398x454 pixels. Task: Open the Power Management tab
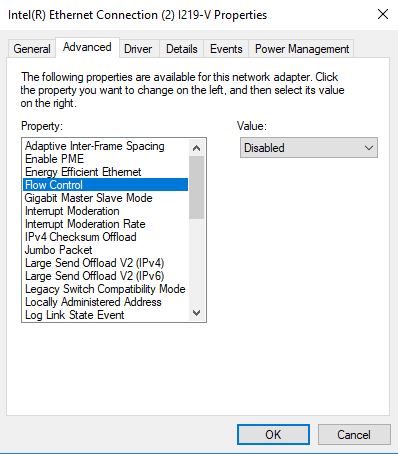click(302, 49)
